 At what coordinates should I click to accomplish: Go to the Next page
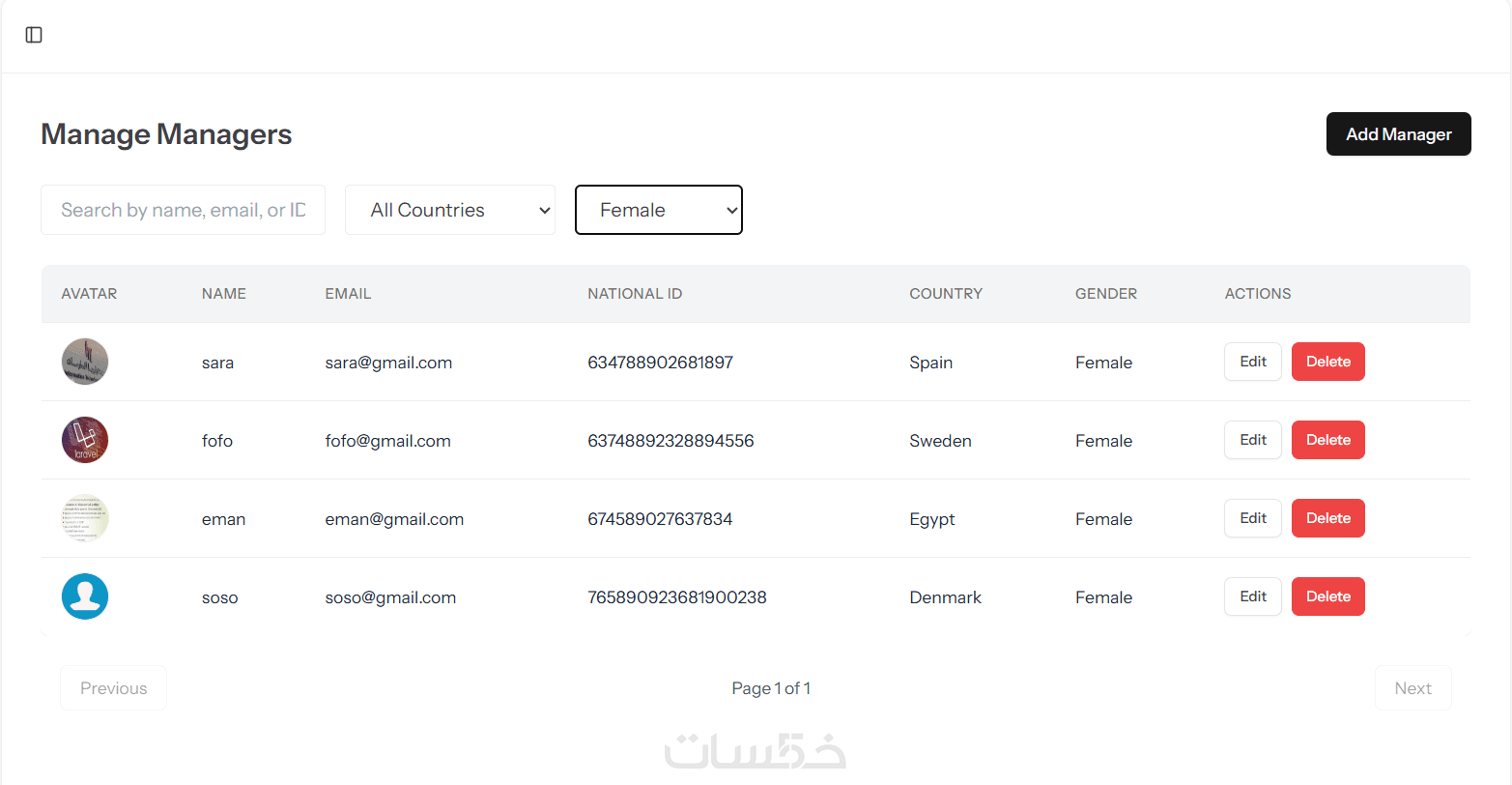click(x=1412, y=688)
